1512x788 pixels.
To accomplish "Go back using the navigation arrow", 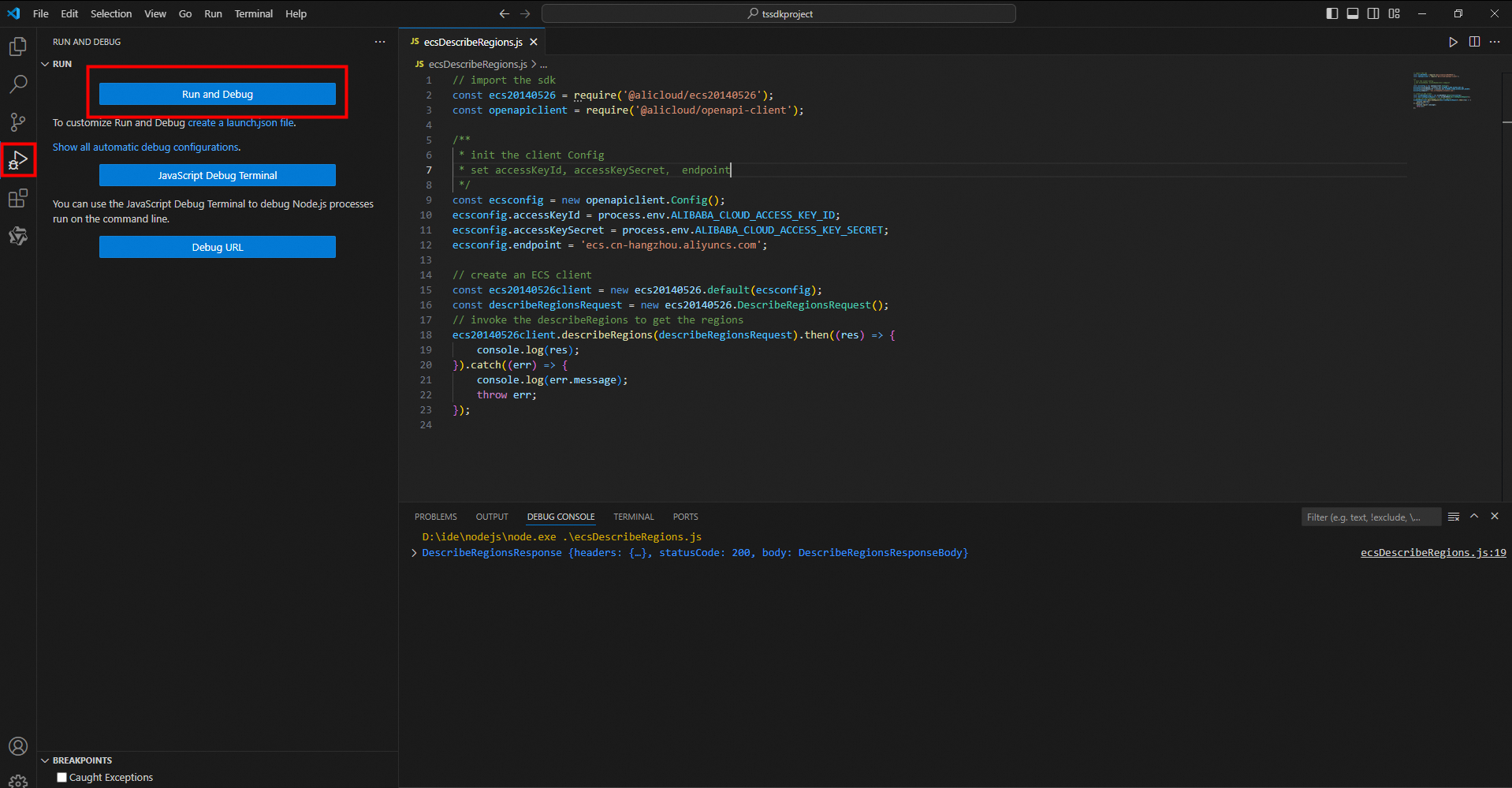I will pyautogui.click(x=505, y=13).
